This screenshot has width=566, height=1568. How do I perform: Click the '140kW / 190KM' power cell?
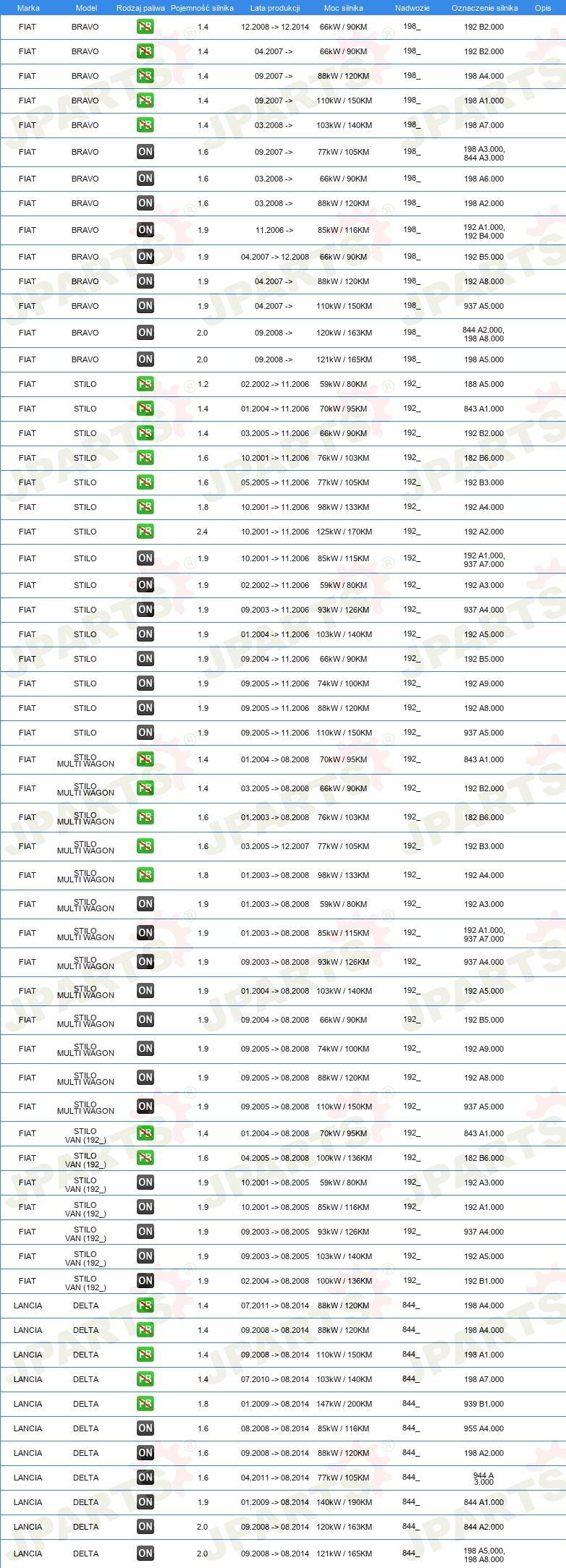click(344, 1502)
